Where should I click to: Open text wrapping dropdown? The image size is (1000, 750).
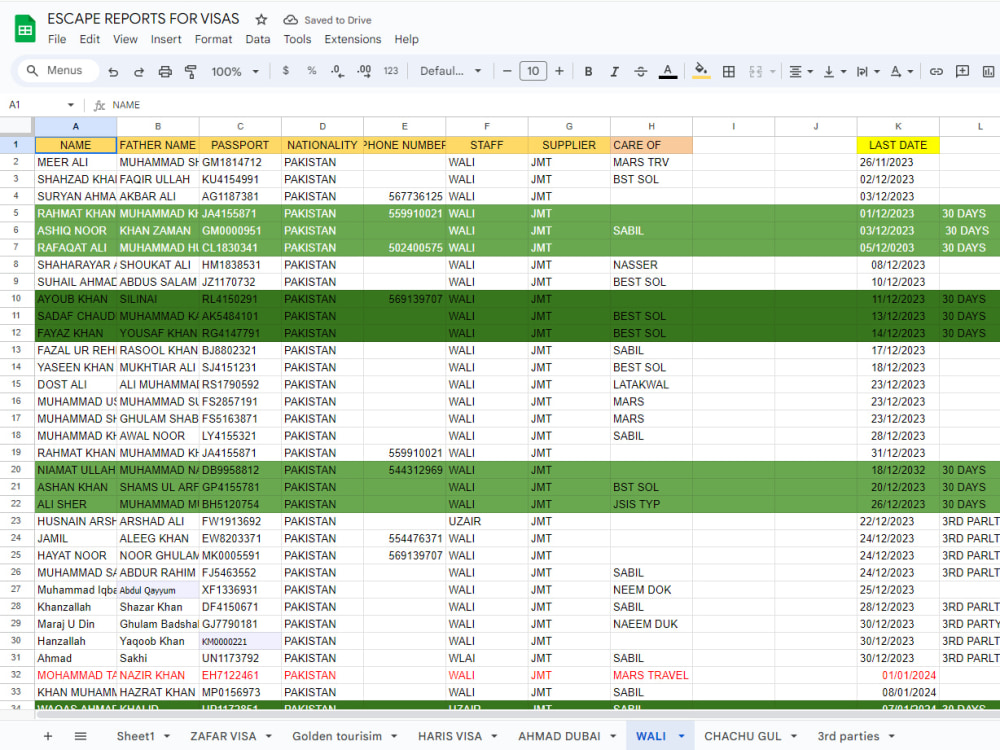868,71
